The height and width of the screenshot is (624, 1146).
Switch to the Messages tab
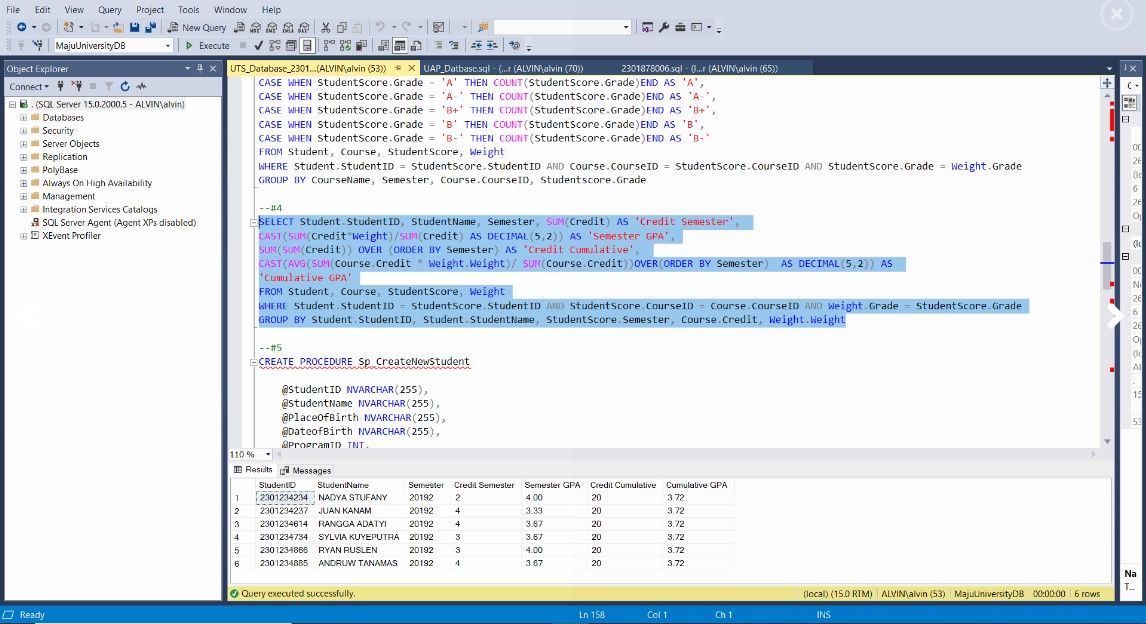click(306, 471)
